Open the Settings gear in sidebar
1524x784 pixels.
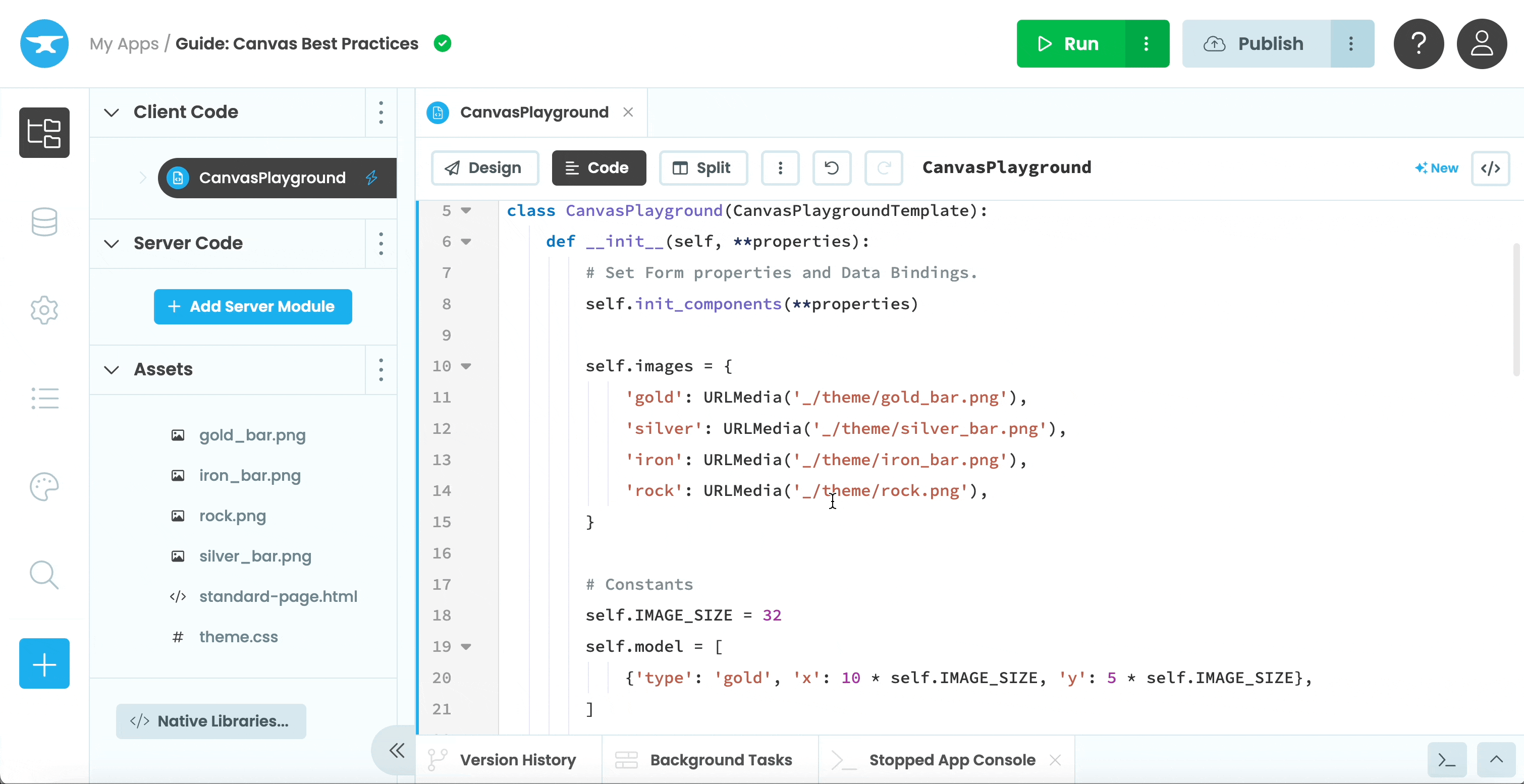pos(44,310)
